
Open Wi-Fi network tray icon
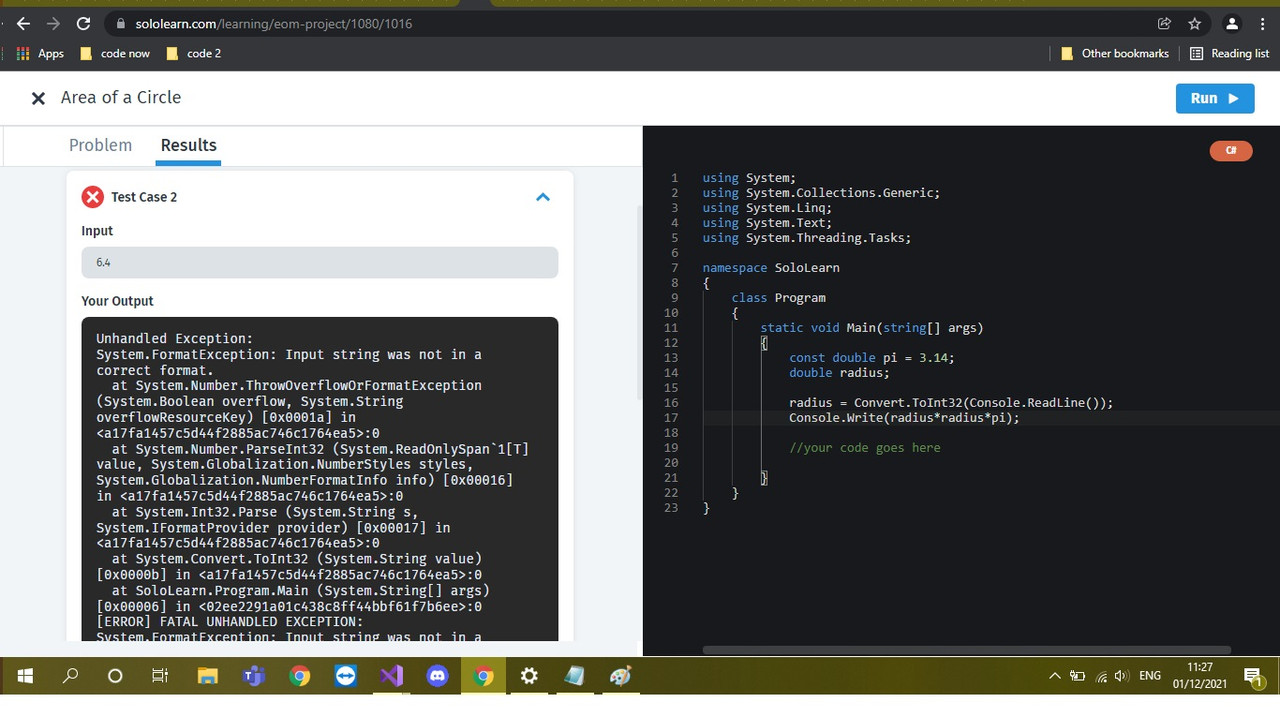click(x=1100, y=677)
